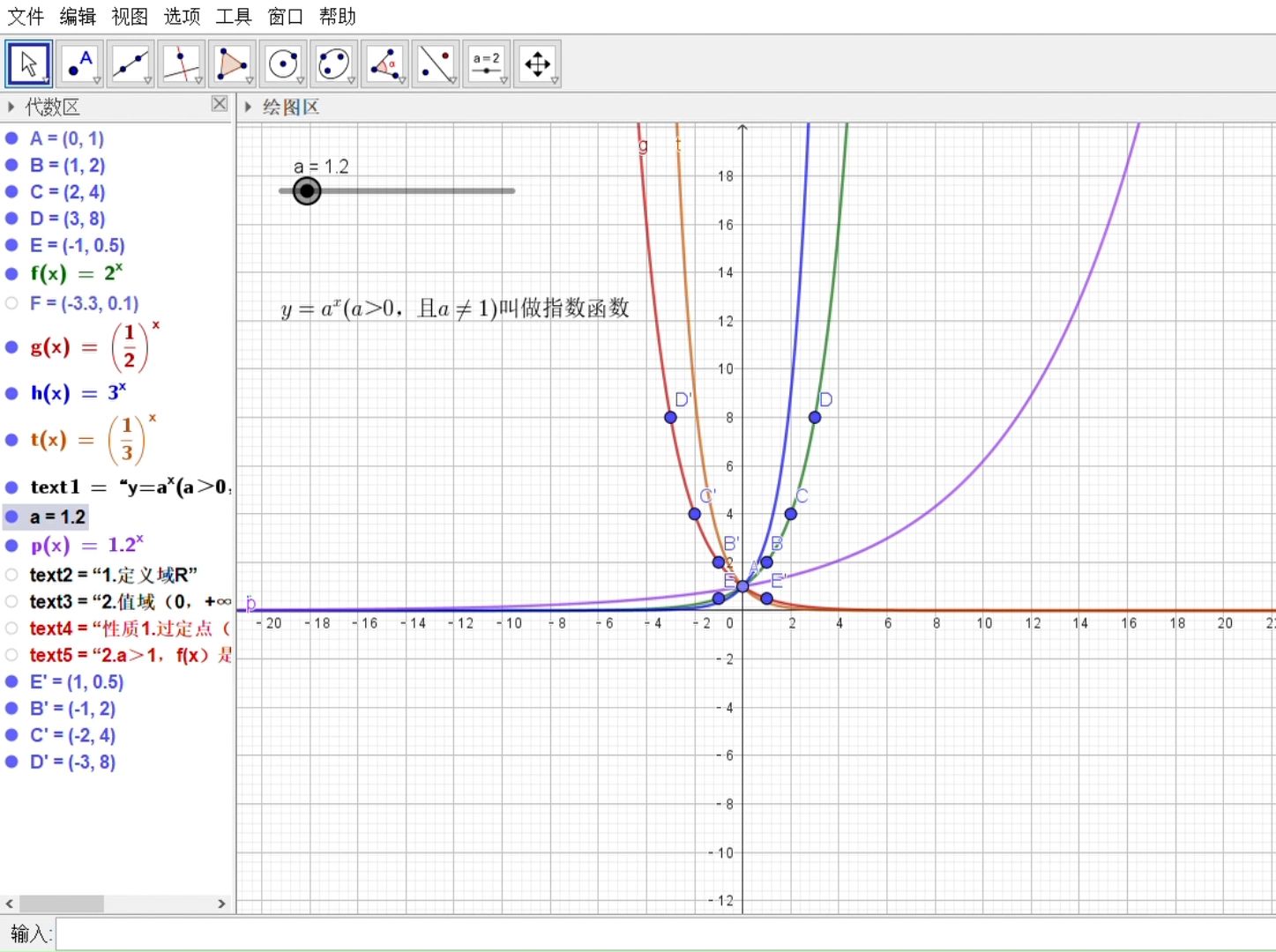Select the Circle with center tool
Image resolution: width=1276 pixels, height=952 pixels.
(284, 63)
